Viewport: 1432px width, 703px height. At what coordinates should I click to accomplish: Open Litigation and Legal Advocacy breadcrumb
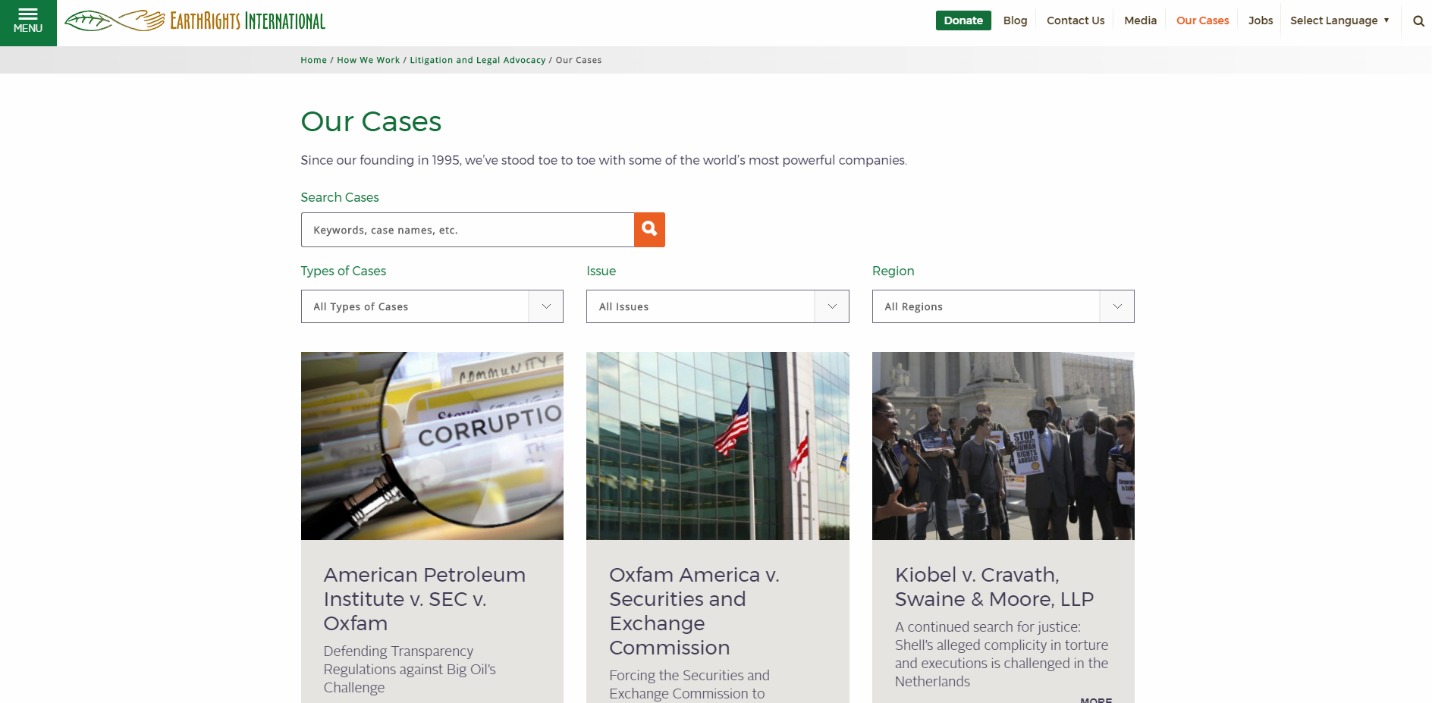coord(477,60)
